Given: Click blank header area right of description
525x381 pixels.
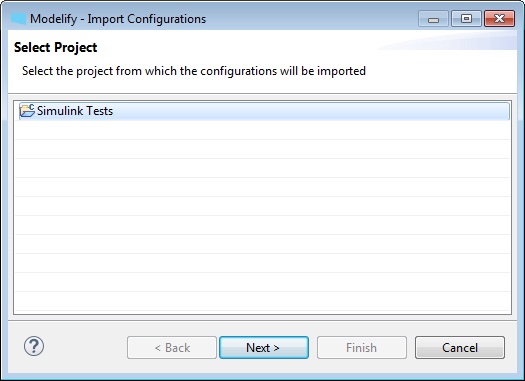Looking at the screenshot, I should (x=440, y=71).
